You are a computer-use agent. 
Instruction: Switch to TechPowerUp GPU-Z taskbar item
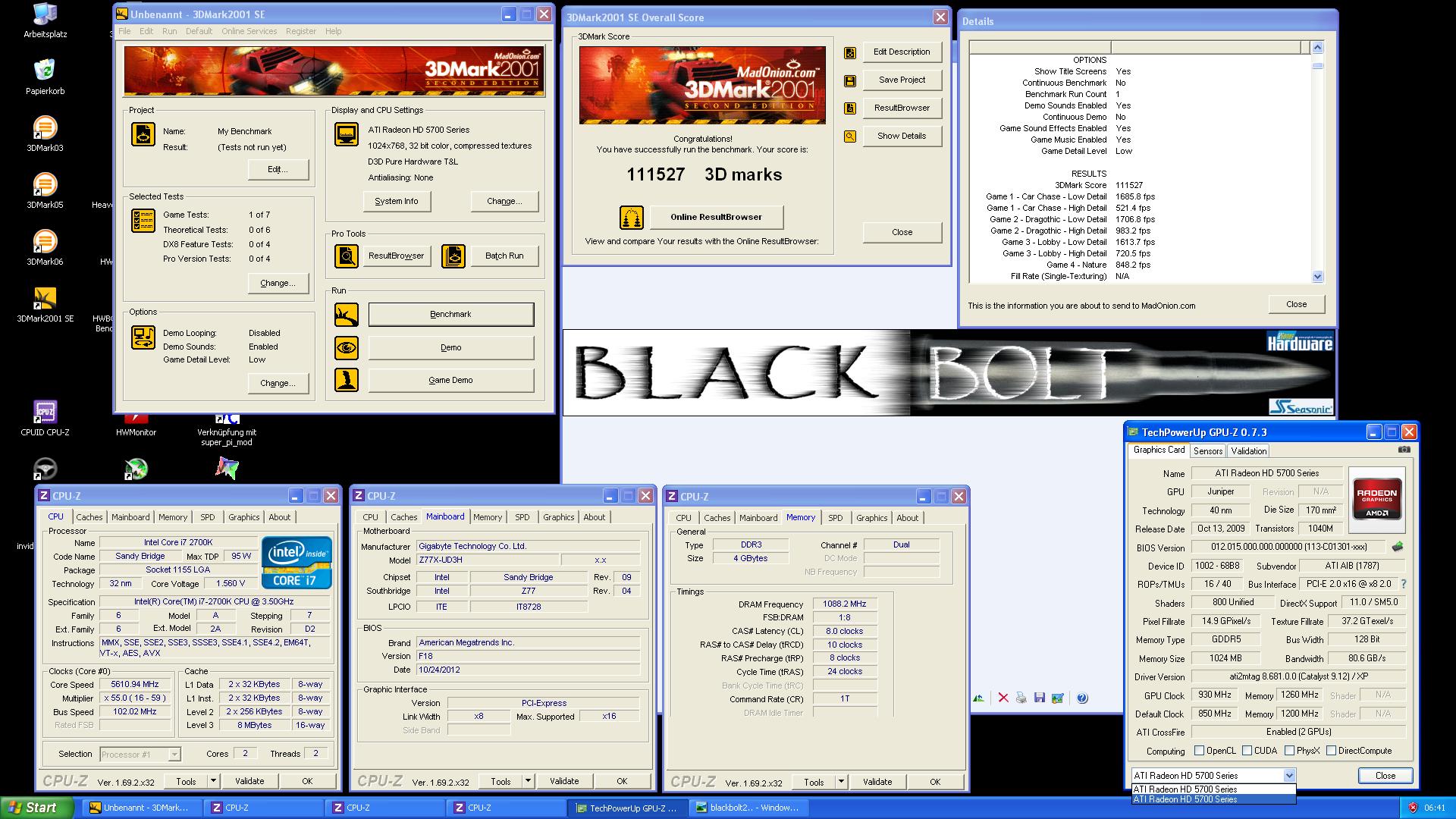click(x=626, y=808)
